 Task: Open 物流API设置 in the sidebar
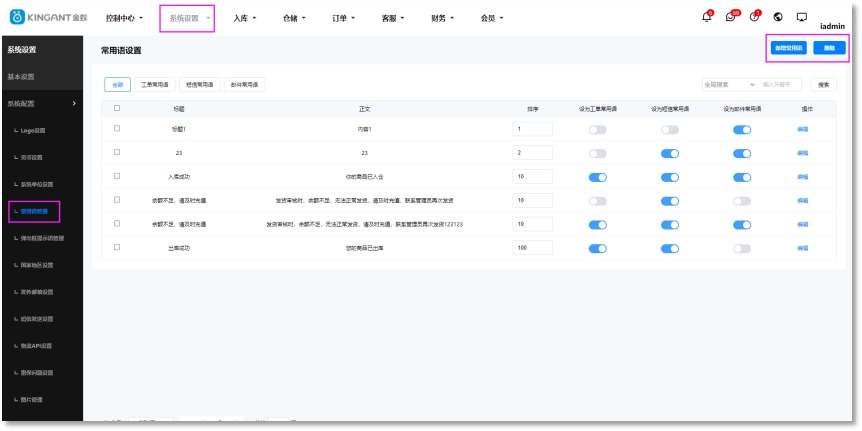[38, 346]
